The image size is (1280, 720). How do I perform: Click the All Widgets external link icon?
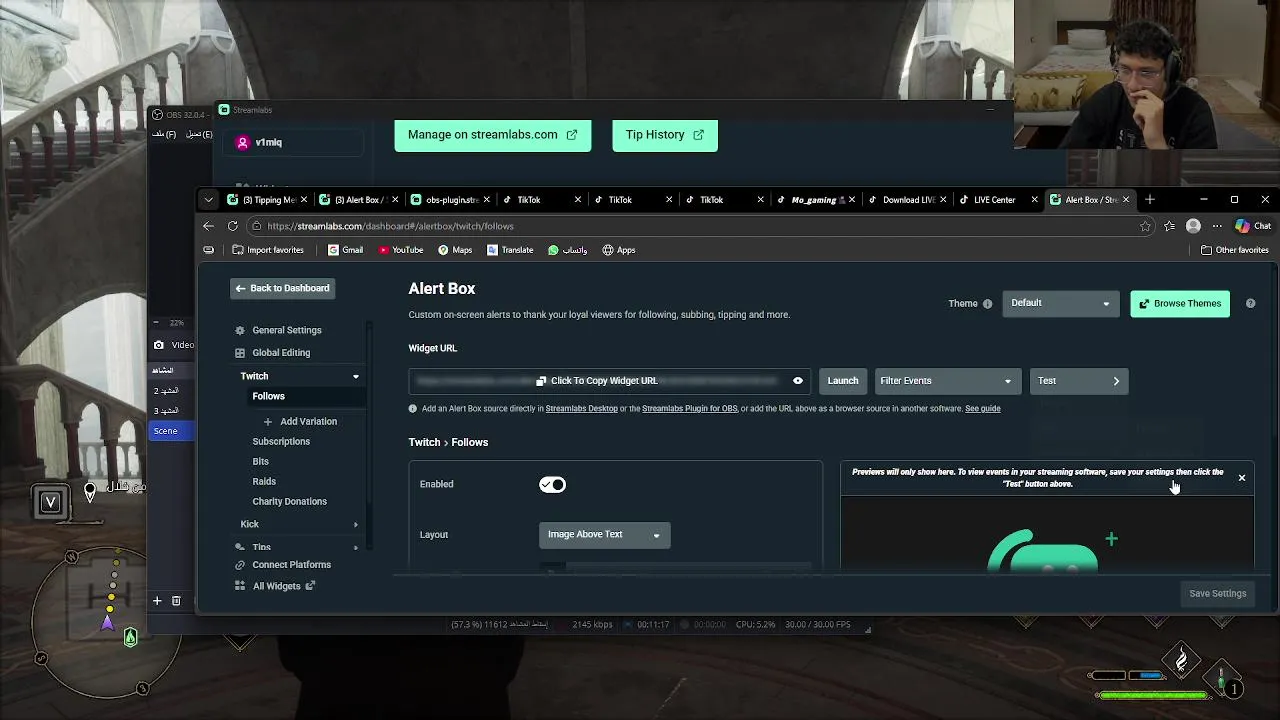310,586
